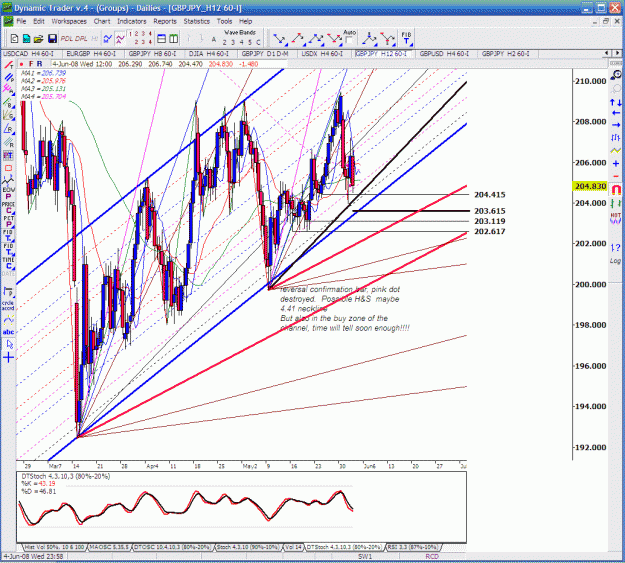Click the blue right arrow icon
The image size is (625, 563).
[615, 125]
